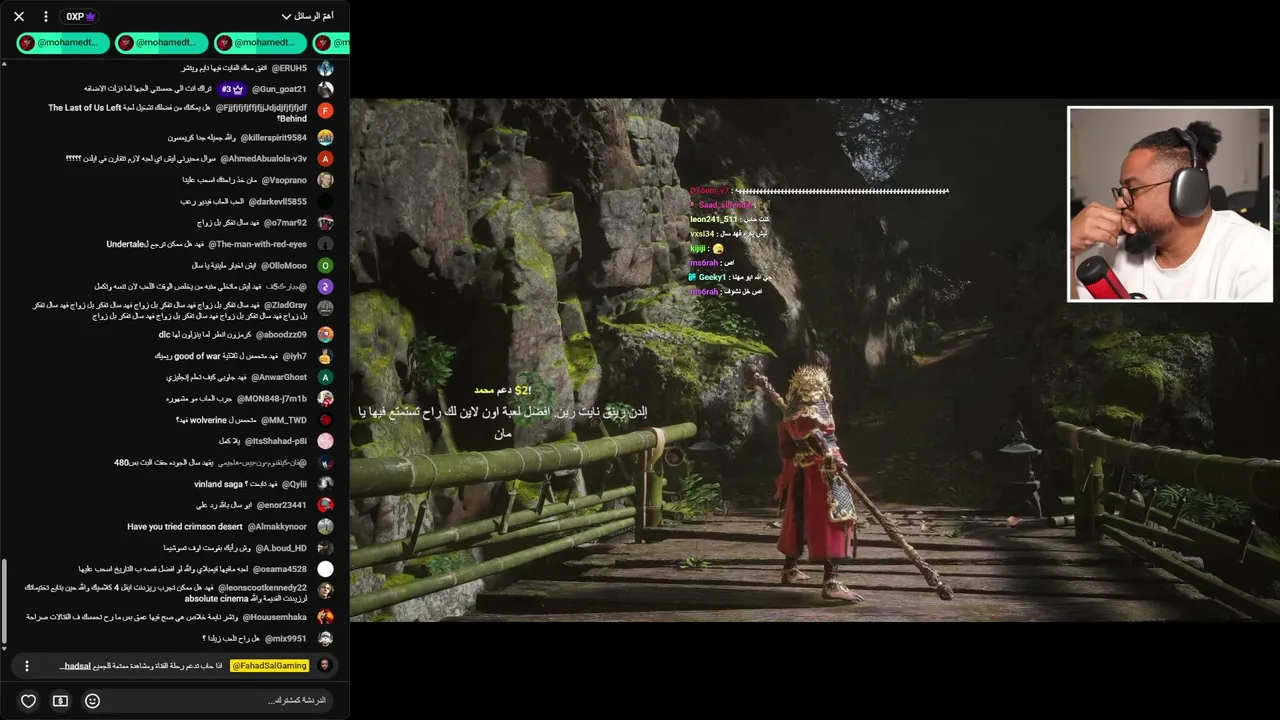Open the @killerspirit9584 user avatar
This screenshot has width=1280, height=720.
[x=325, y=137]
